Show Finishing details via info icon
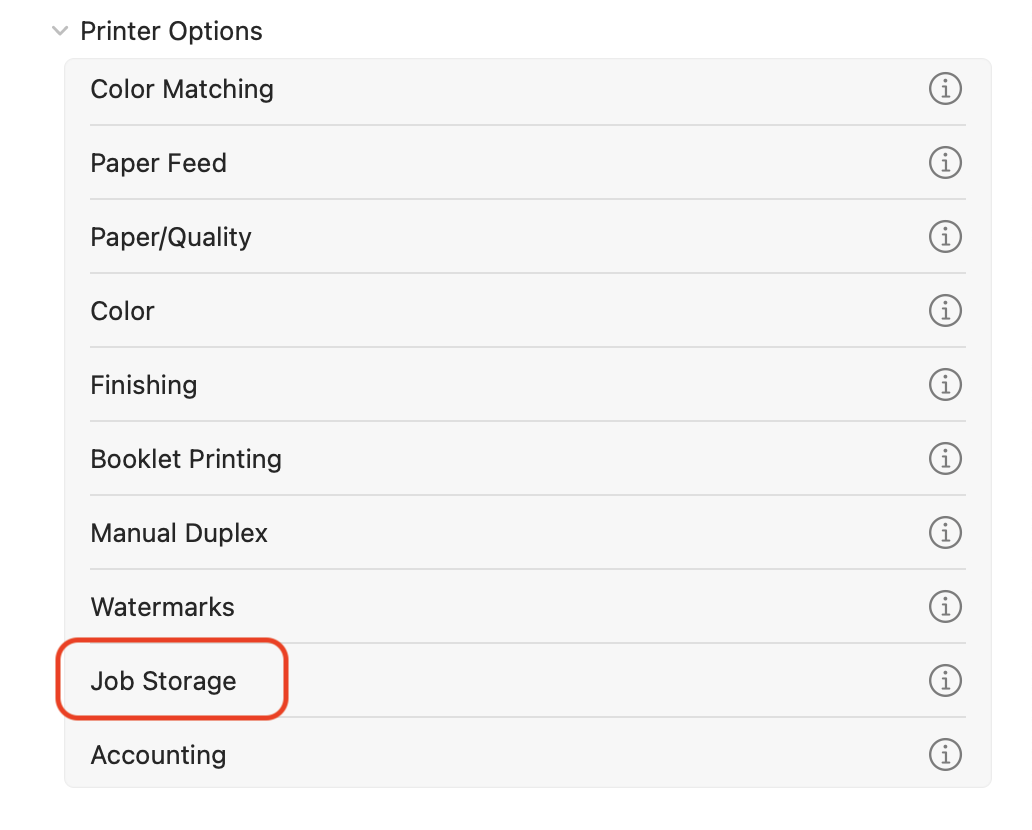This screenshot has height=830, width=1032. pos(945,384)
